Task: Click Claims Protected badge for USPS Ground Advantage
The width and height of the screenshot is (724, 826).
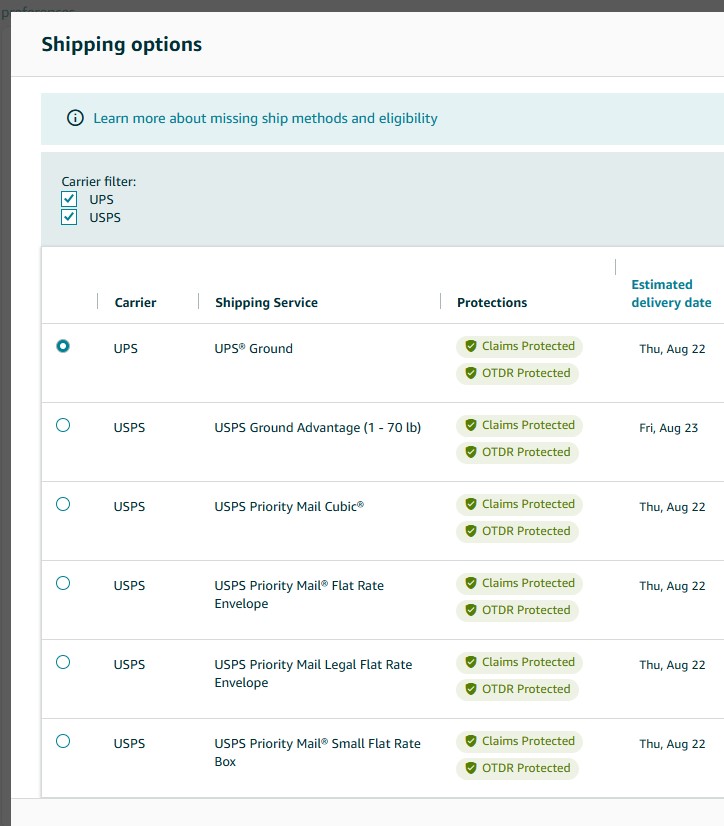Action: 519,425
